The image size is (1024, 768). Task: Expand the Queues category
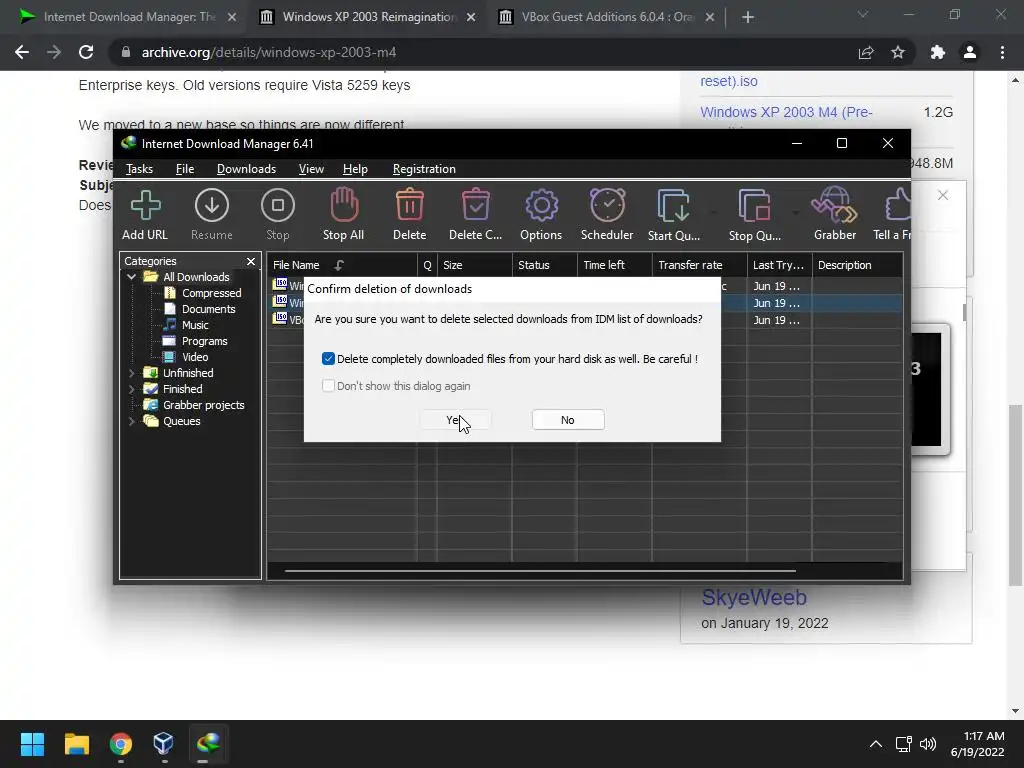point(131,421)
